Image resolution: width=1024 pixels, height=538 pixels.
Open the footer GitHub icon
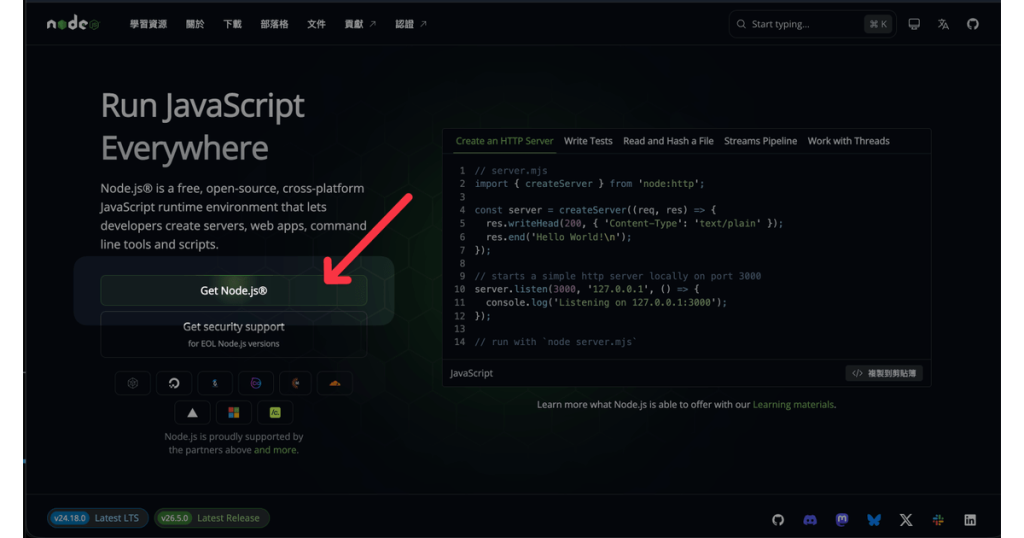coord(778,520)
